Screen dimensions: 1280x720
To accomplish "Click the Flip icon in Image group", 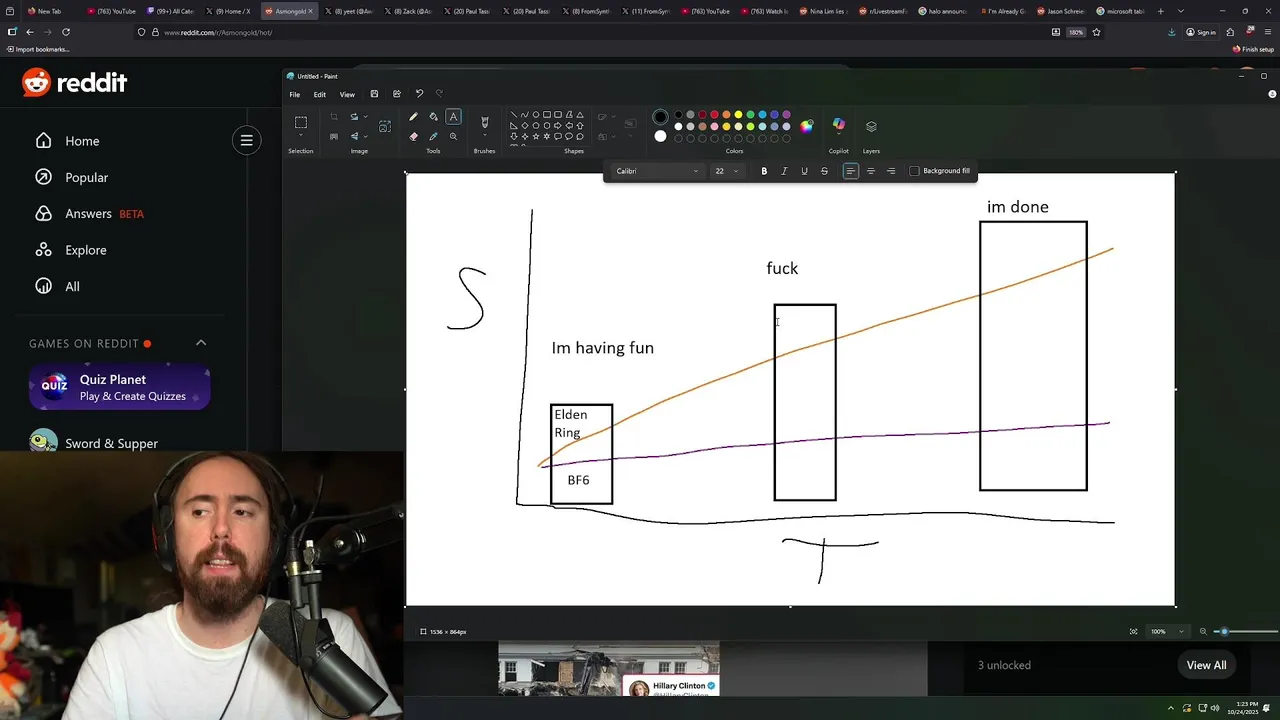I will tap(354, 136).
